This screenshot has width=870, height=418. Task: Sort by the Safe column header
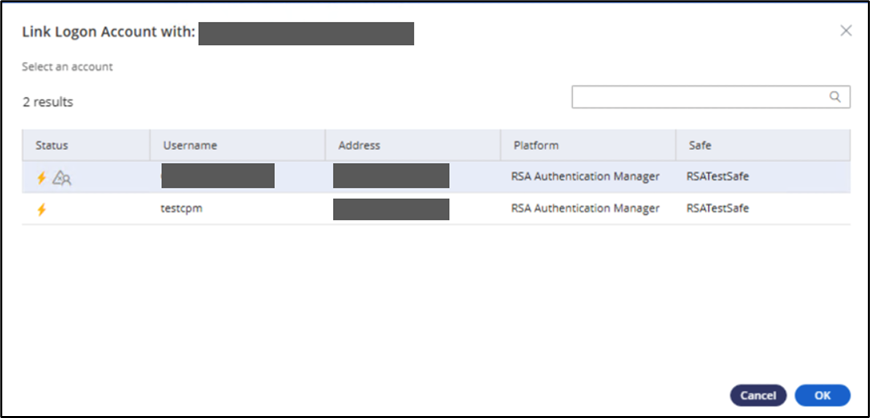[700, 146]
